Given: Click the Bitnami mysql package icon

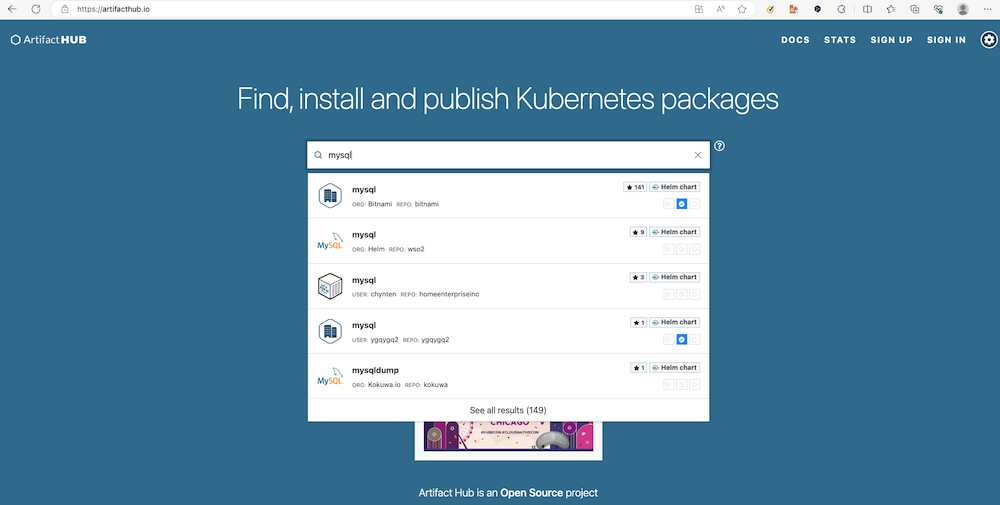Looking at the screenshot, I should [x=330, y=196].
